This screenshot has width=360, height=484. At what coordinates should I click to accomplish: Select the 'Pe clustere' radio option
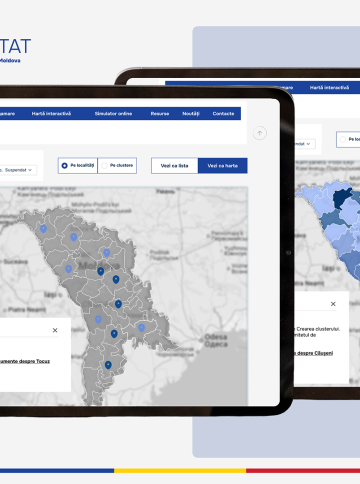pyautogui.click(x=117, y=165)
